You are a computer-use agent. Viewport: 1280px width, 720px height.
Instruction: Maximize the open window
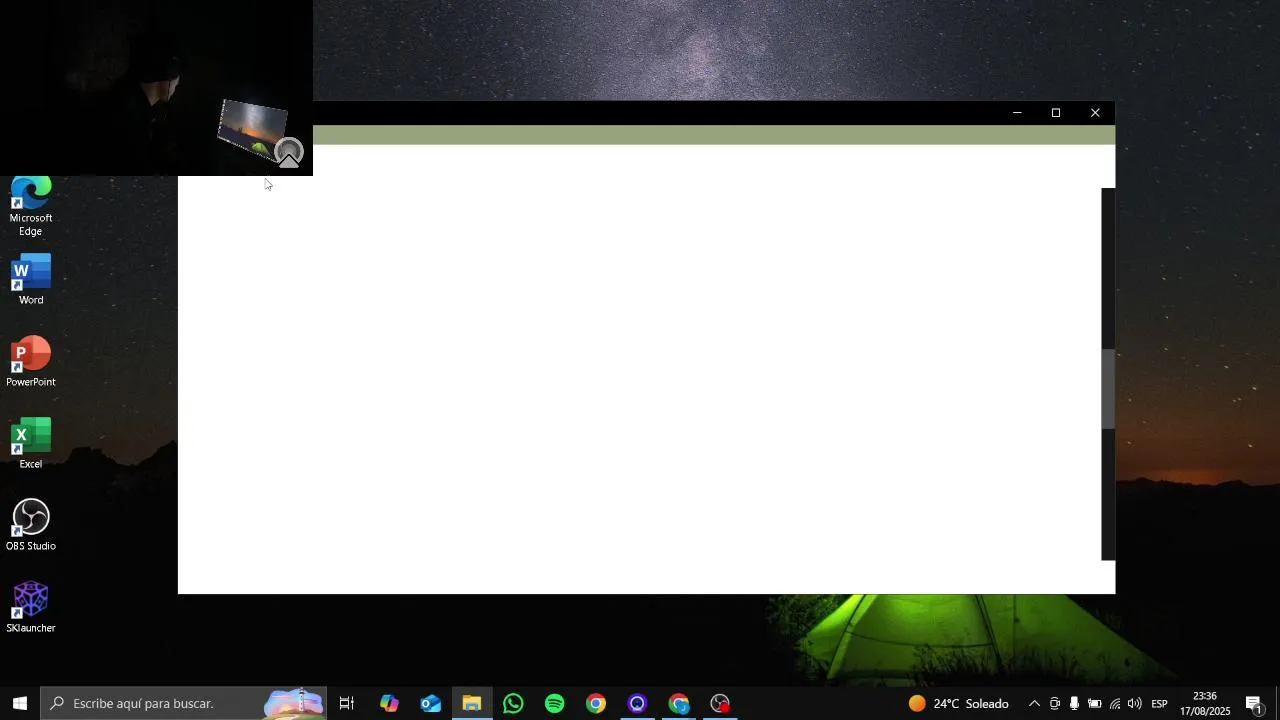[x=1056, y=113]
